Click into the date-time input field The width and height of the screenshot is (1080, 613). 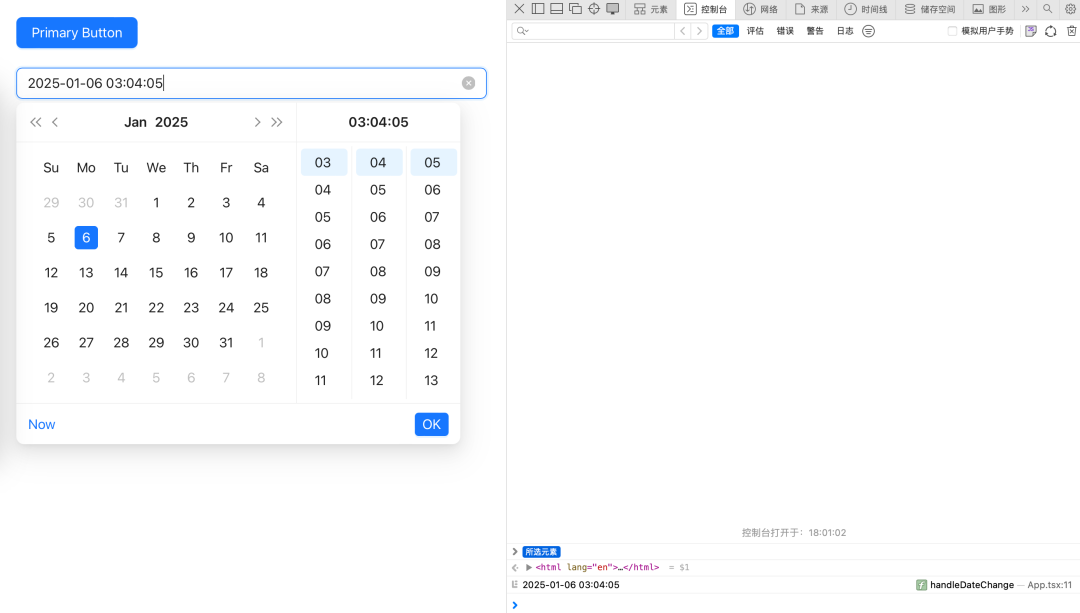[x=251, y=83]
